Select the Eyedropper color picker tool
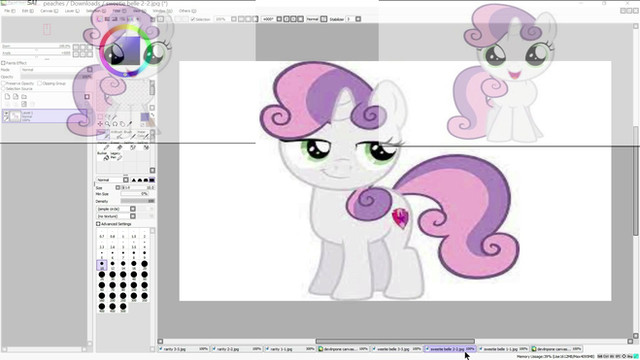640x360 pixels. (x=130, y=124)
